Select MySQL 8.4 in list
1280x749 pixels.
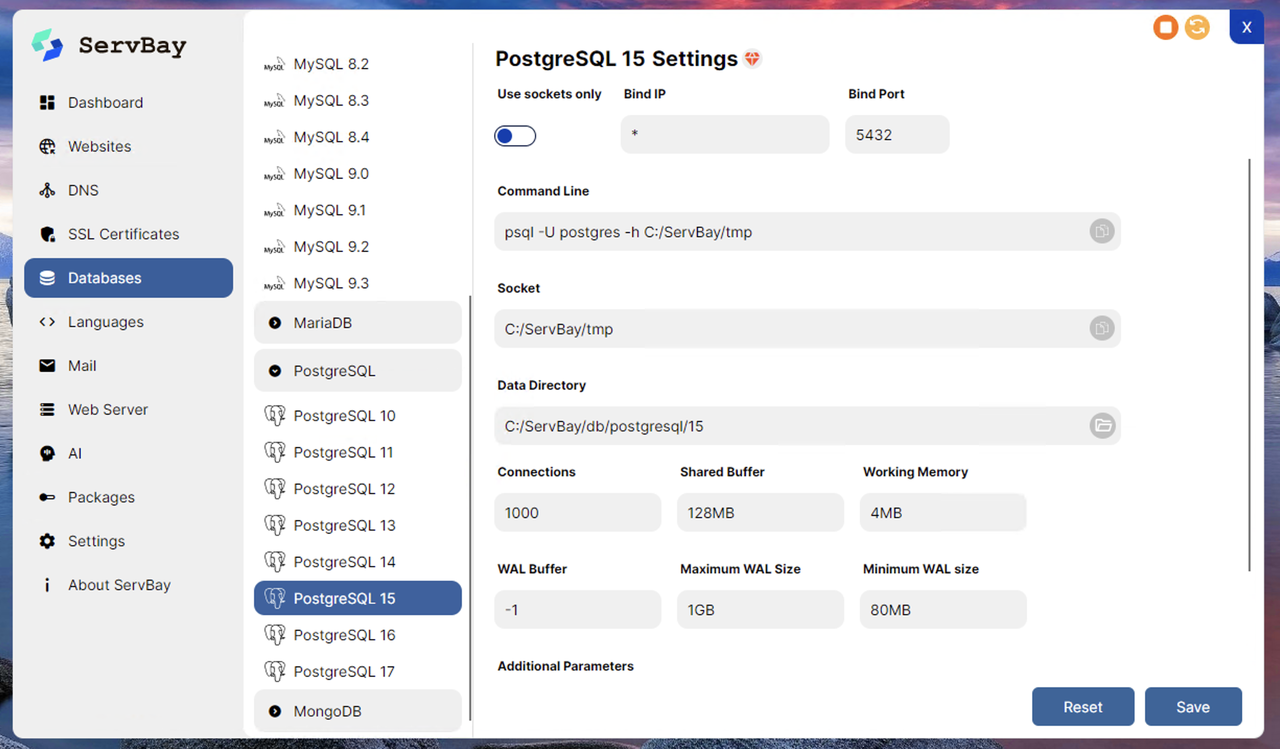(358, 137)
